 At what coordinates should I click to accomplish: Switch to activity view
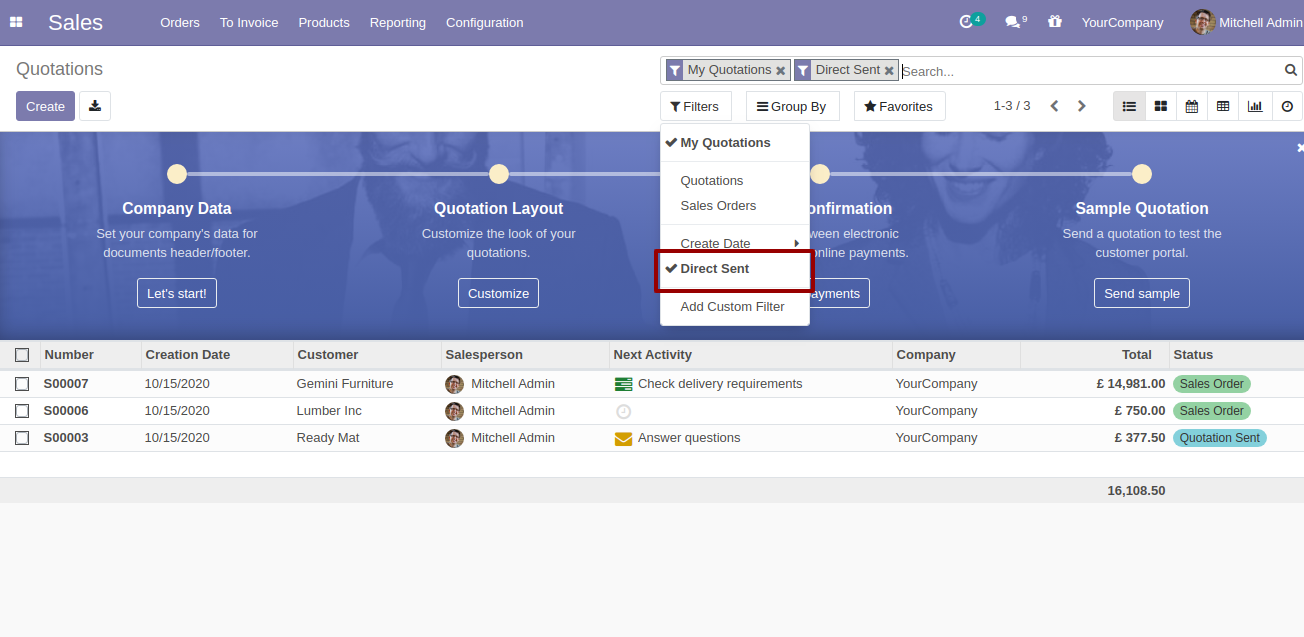(1287, 106)
